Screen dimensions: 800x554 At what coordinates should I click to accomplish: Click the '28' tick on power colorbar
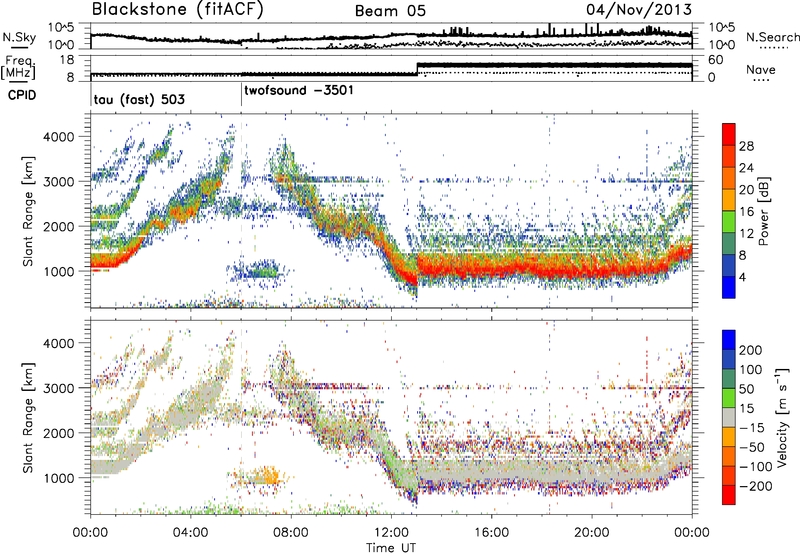746,146
